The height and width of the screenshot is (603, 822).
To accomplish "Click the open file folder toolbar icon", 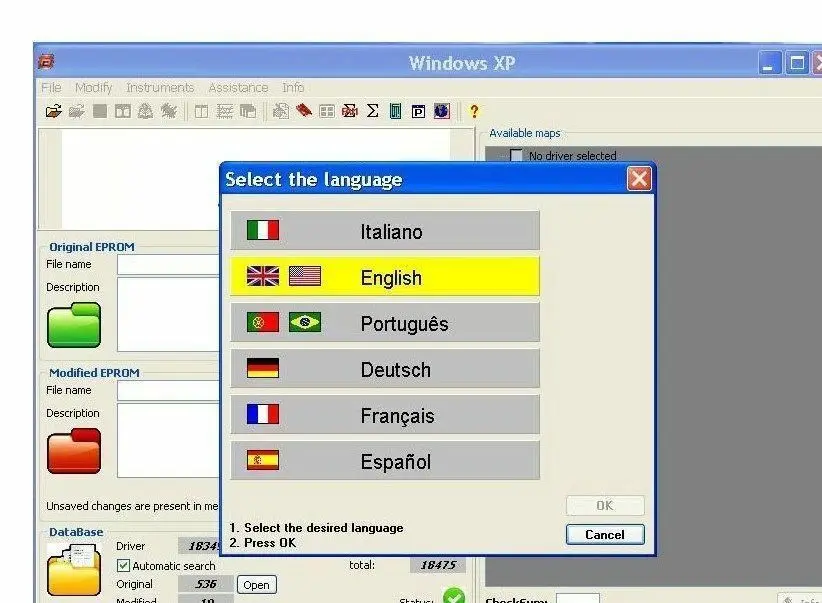I will pos(53,111).
